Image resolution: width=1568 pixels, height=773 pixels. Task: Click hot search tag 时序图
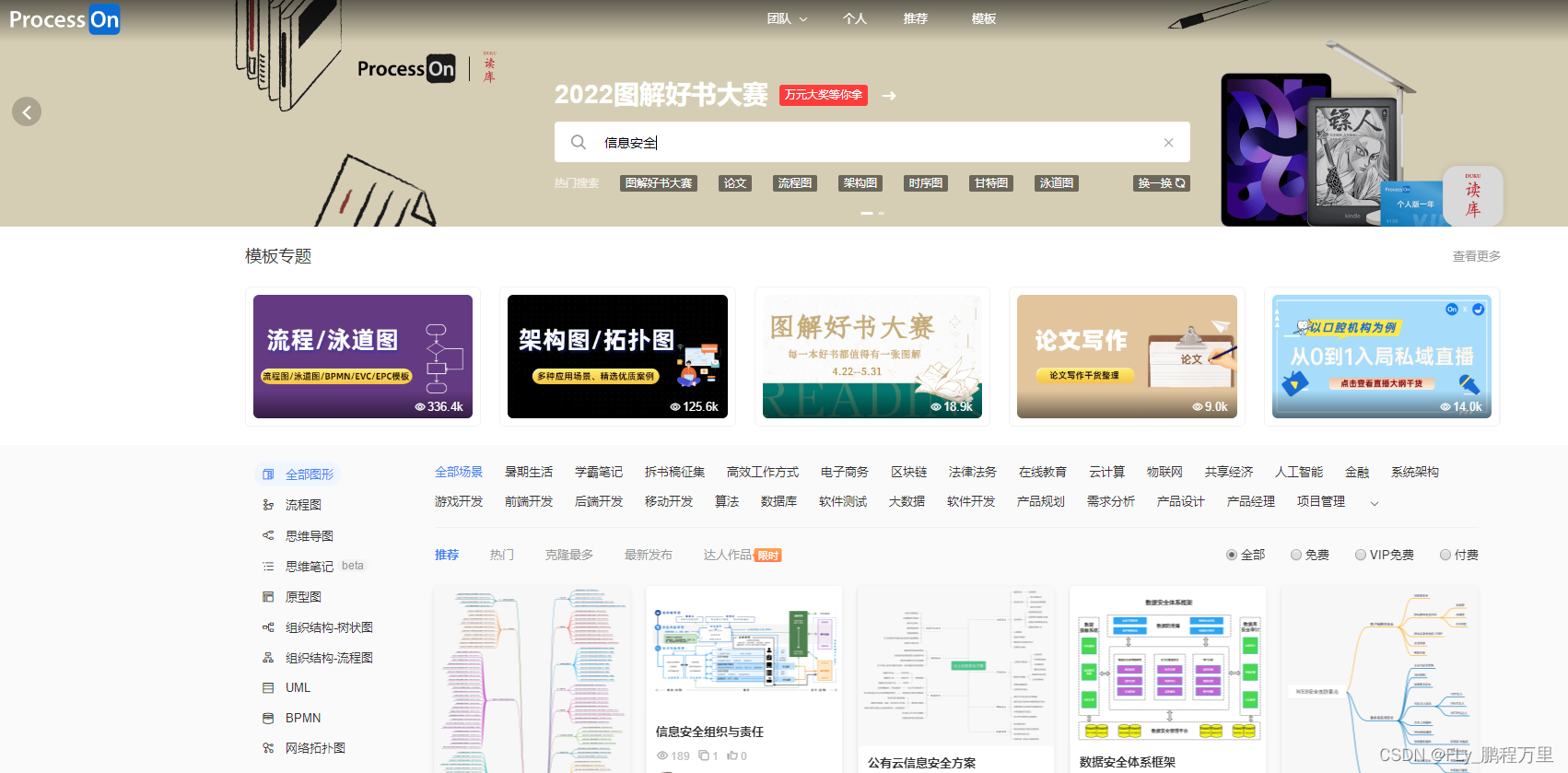tap(926, 183)
